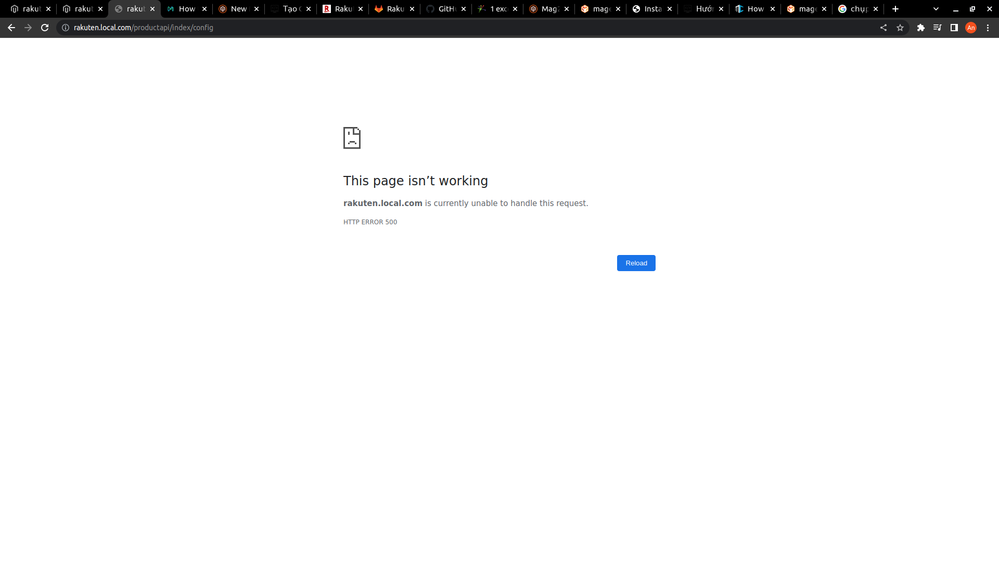This screenshot has height=562, width=999.
Task: Close the GitHub tab
Action: point(463,9)
